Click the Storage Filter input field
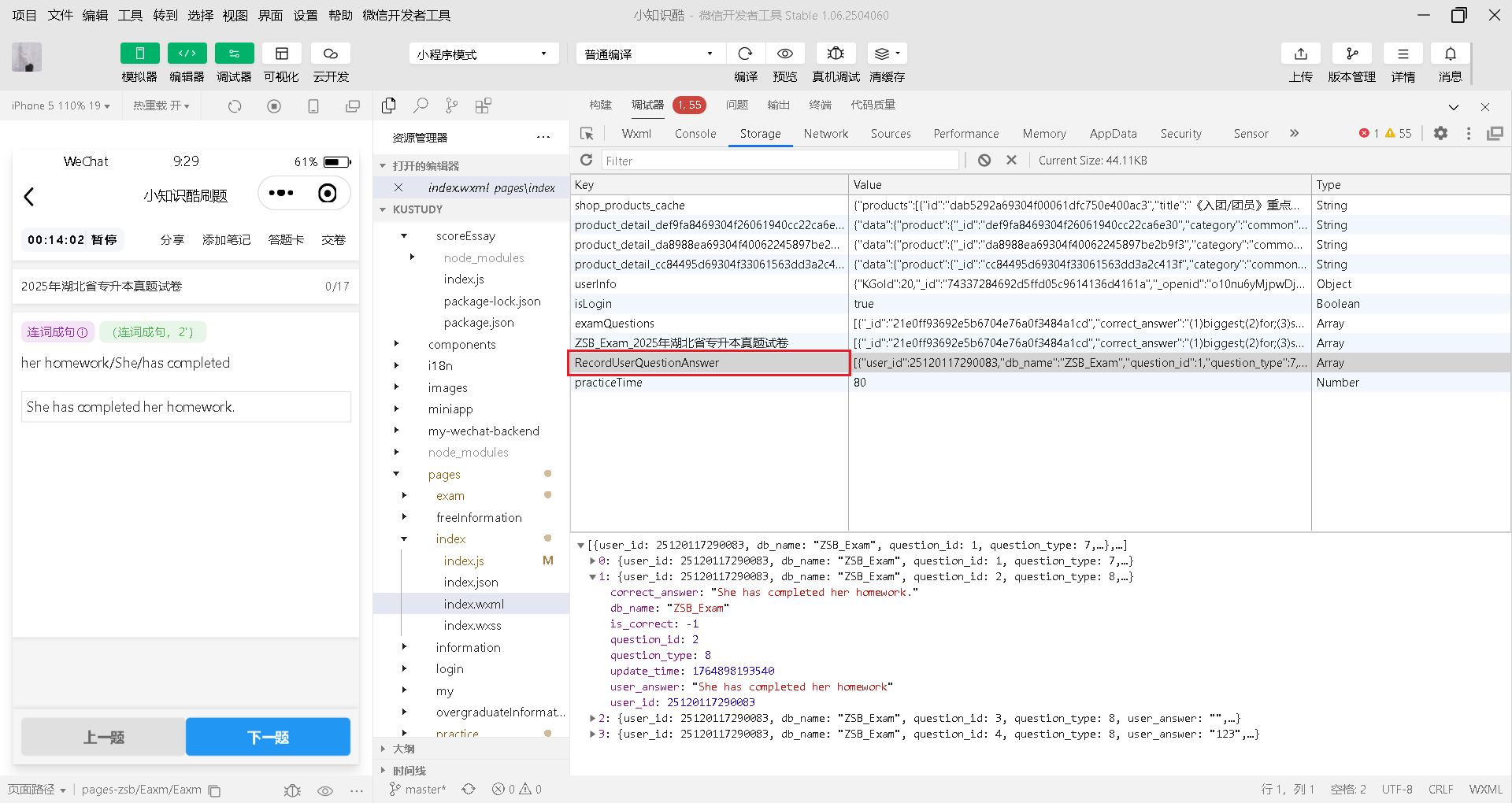1512x803 pixels. 780,161
